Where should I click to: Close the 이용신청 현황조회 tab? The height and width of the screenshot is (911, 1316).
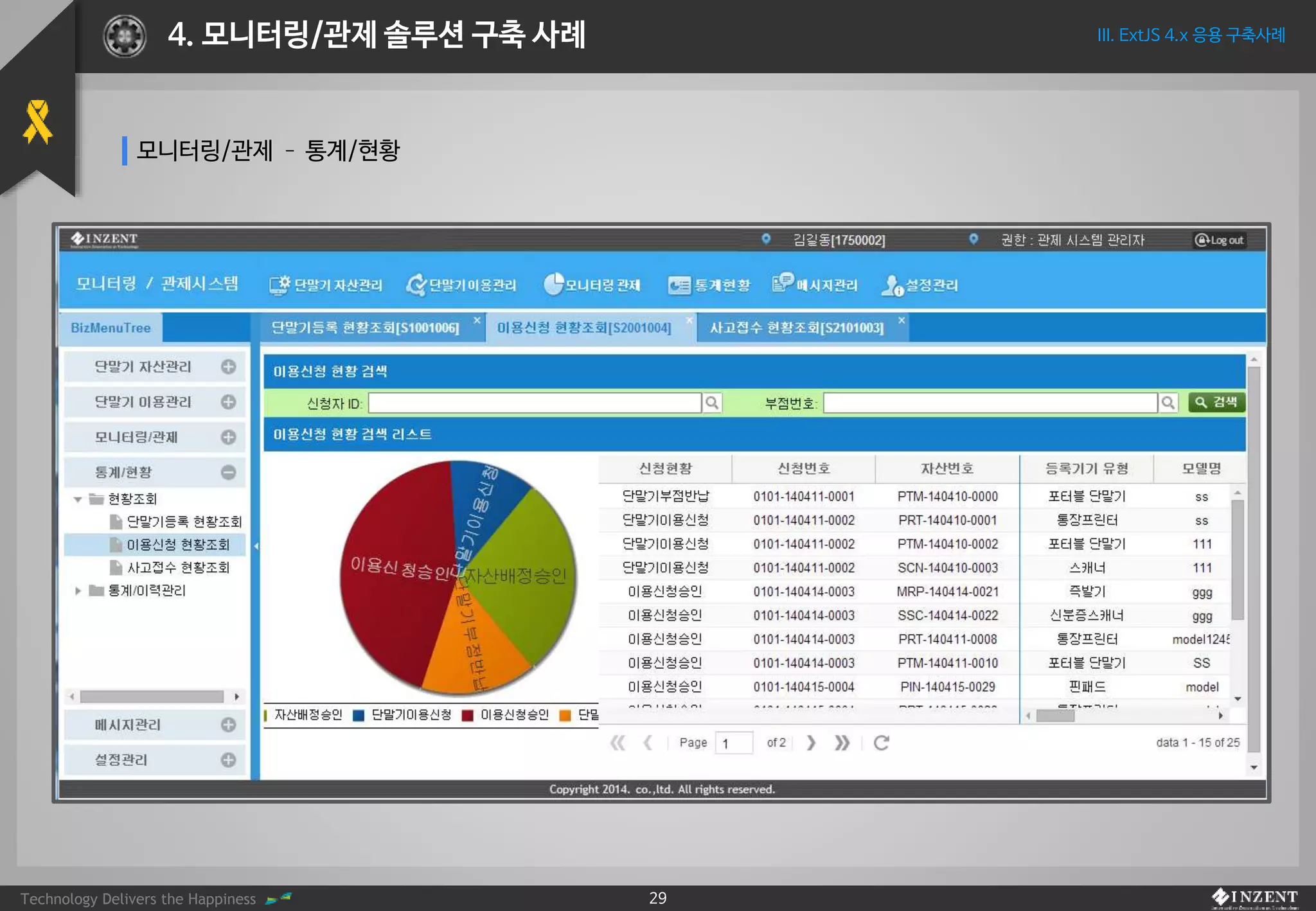pyautogui.click(x=689, y=320)
